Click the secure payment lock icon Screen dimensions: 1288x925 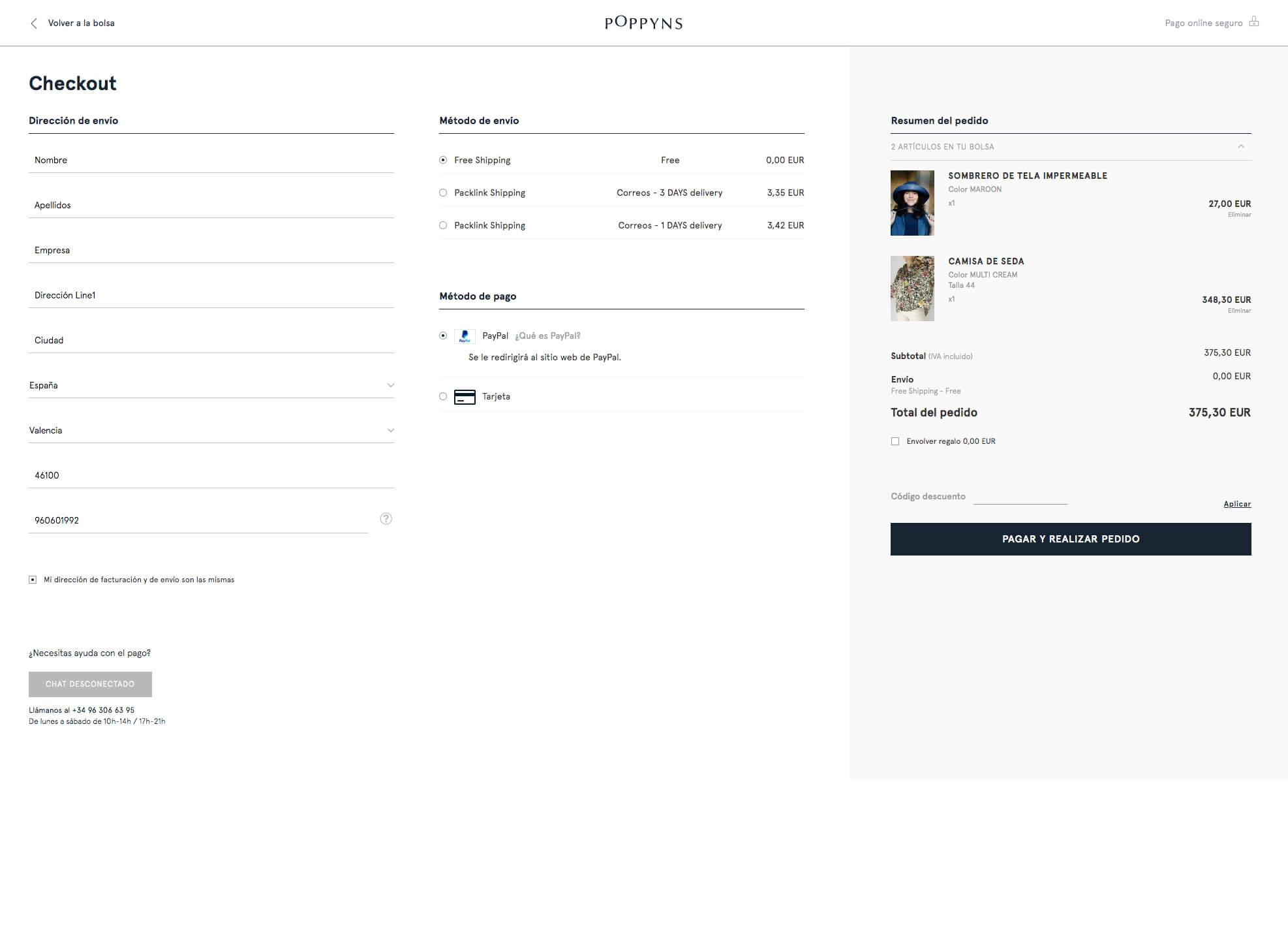pyautogui.click(x=1253, y=22)
